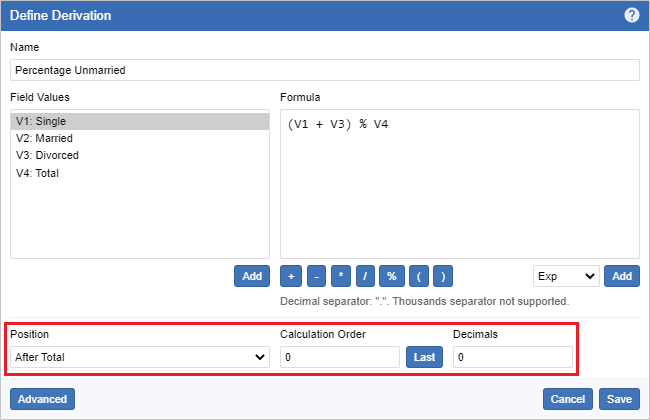This screenshot has height=420, width=650.
Task: Save the derivation
Action: click(x=619, y=399)
